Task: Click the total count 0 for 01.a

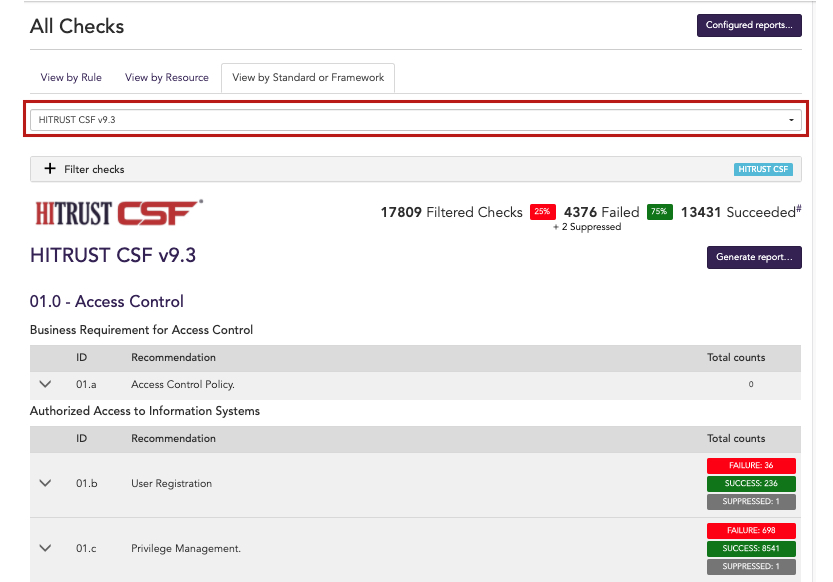Action: [x=751, y=384]
